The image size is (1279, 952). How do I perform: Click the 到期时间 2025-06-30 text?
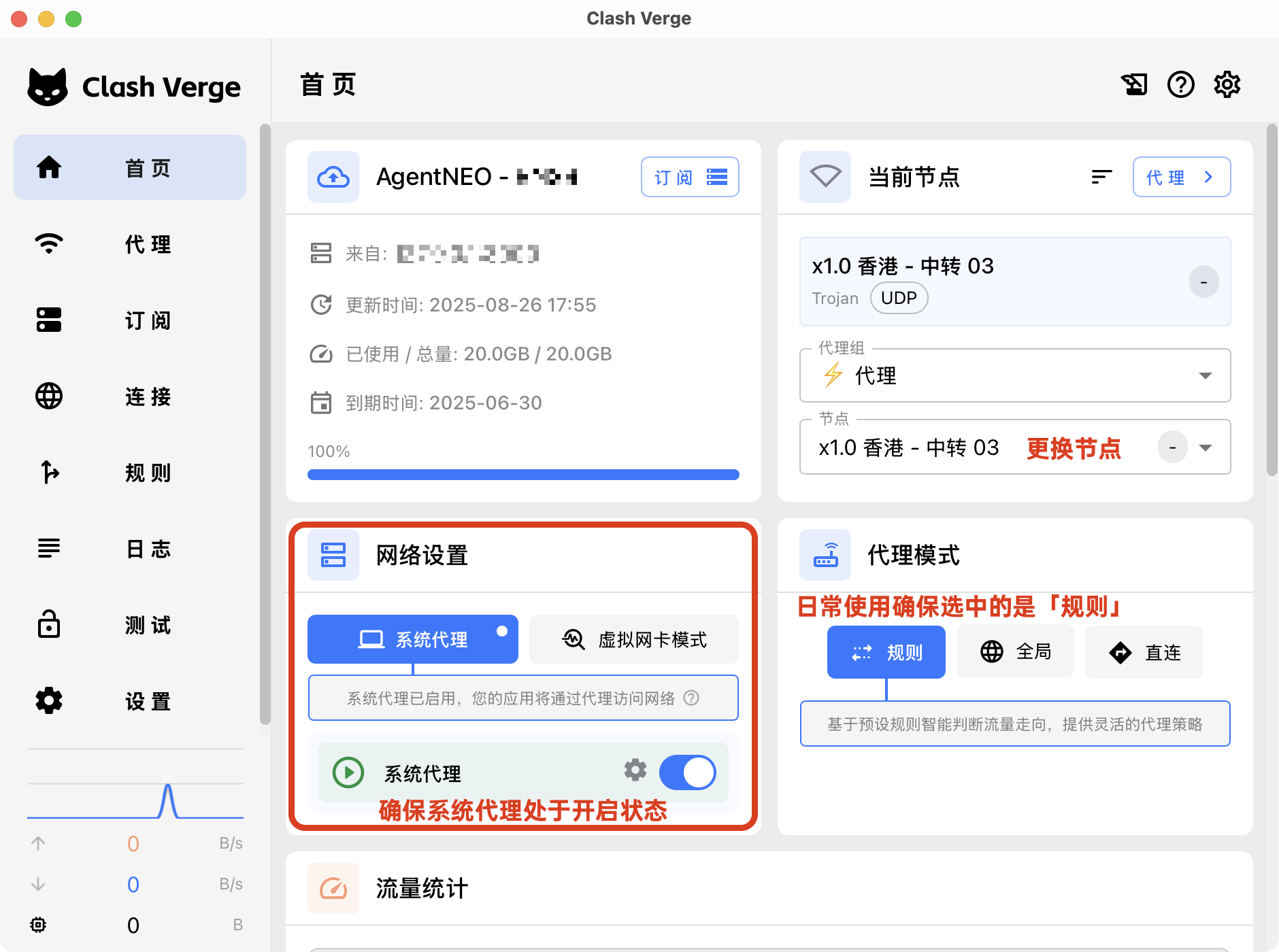tap(444, 403)
